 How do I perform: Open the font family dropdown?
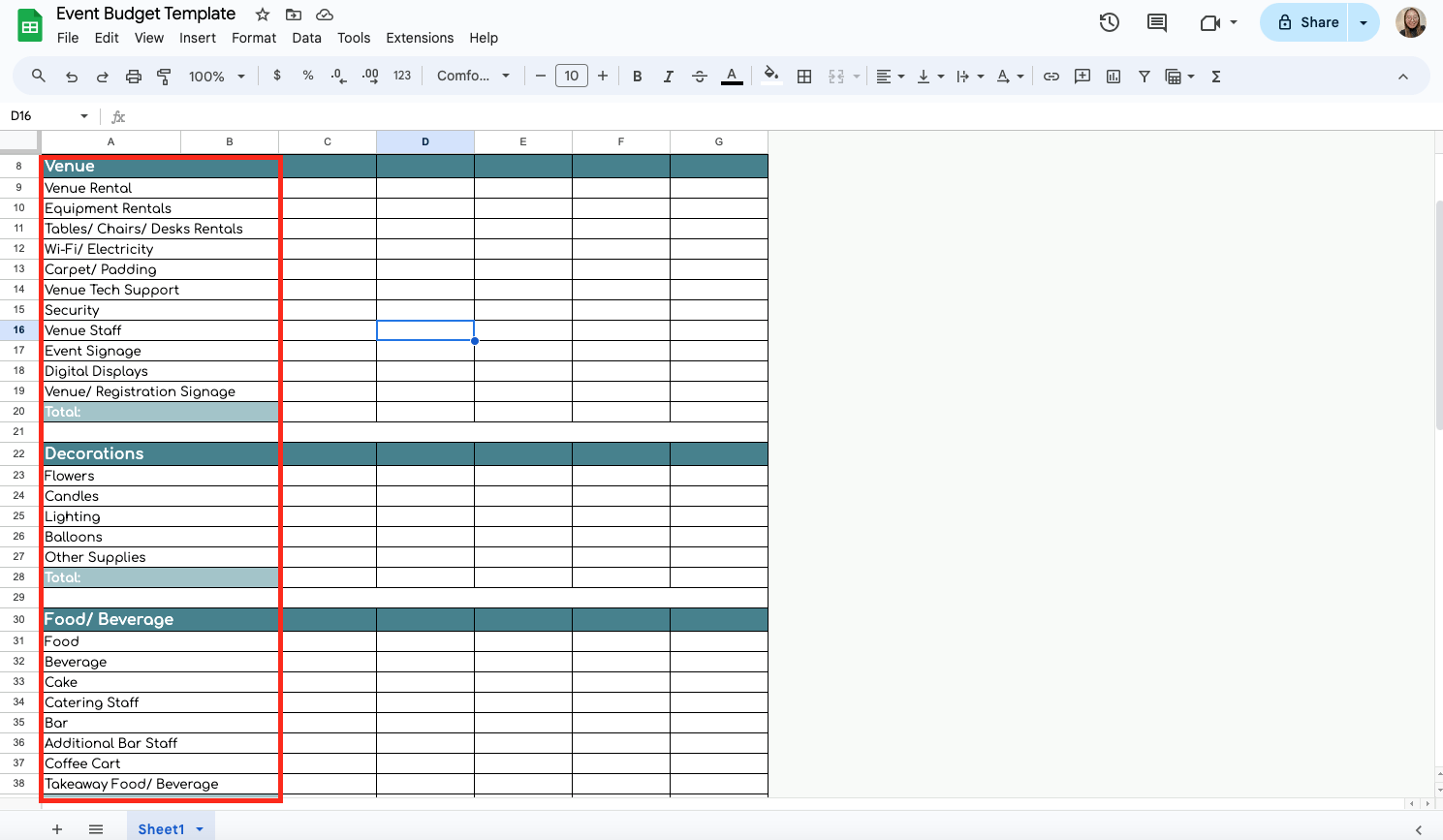click(x=473, y=77)
